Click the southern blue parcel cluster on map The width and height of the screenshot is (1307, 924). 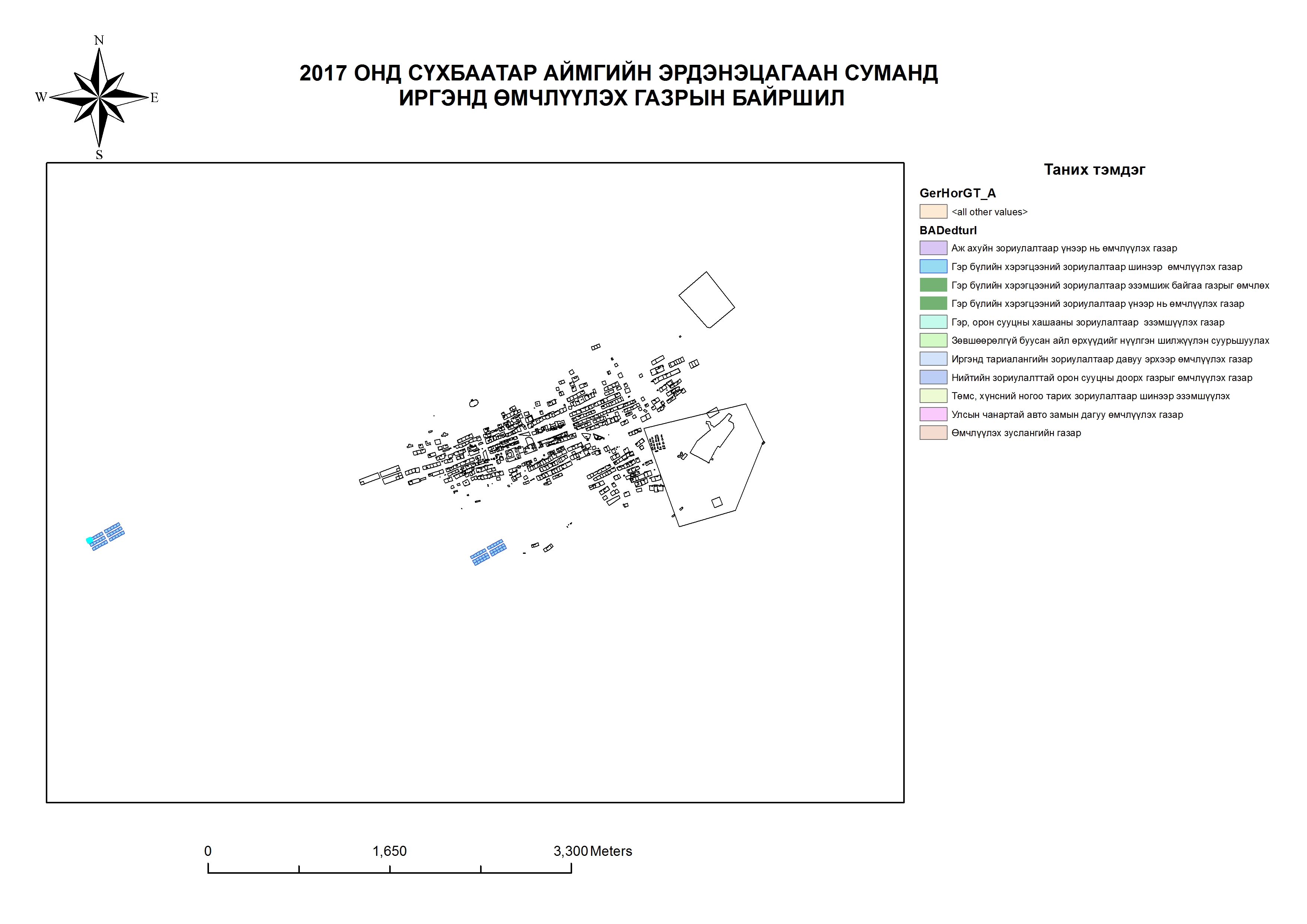tap(488, 552)
